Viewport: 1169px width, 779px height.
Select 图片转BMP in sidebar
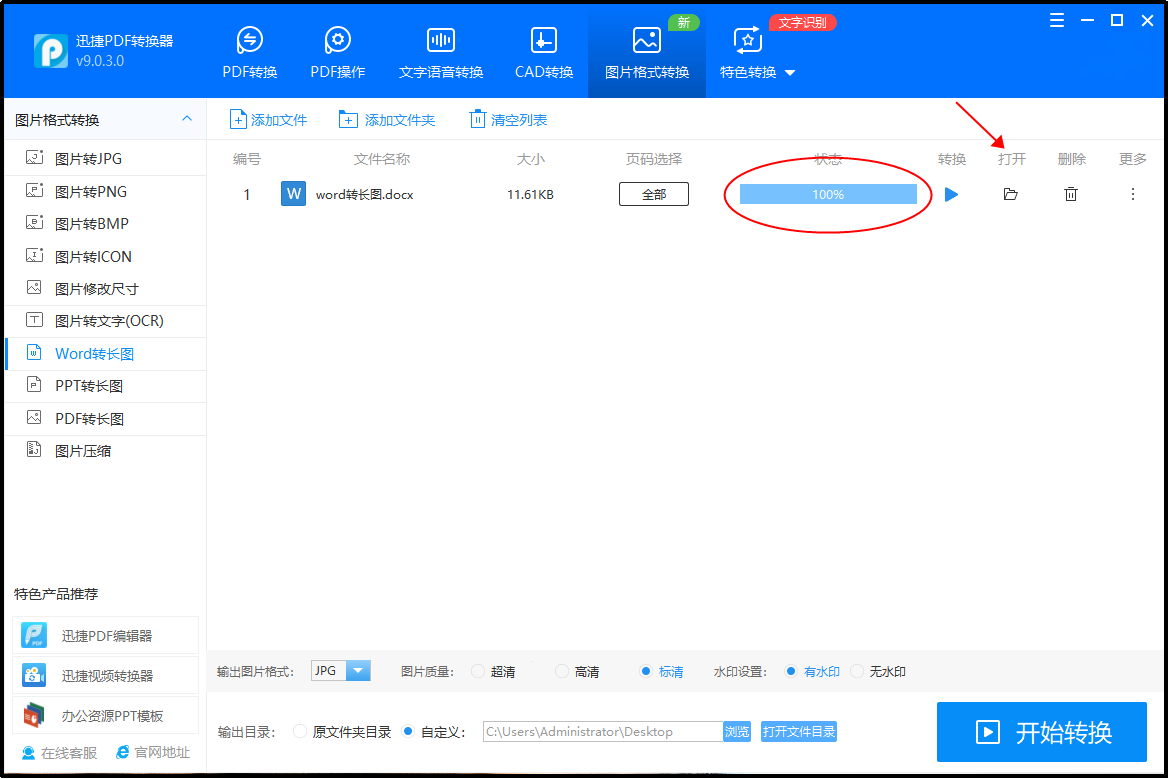coord(105,224)
